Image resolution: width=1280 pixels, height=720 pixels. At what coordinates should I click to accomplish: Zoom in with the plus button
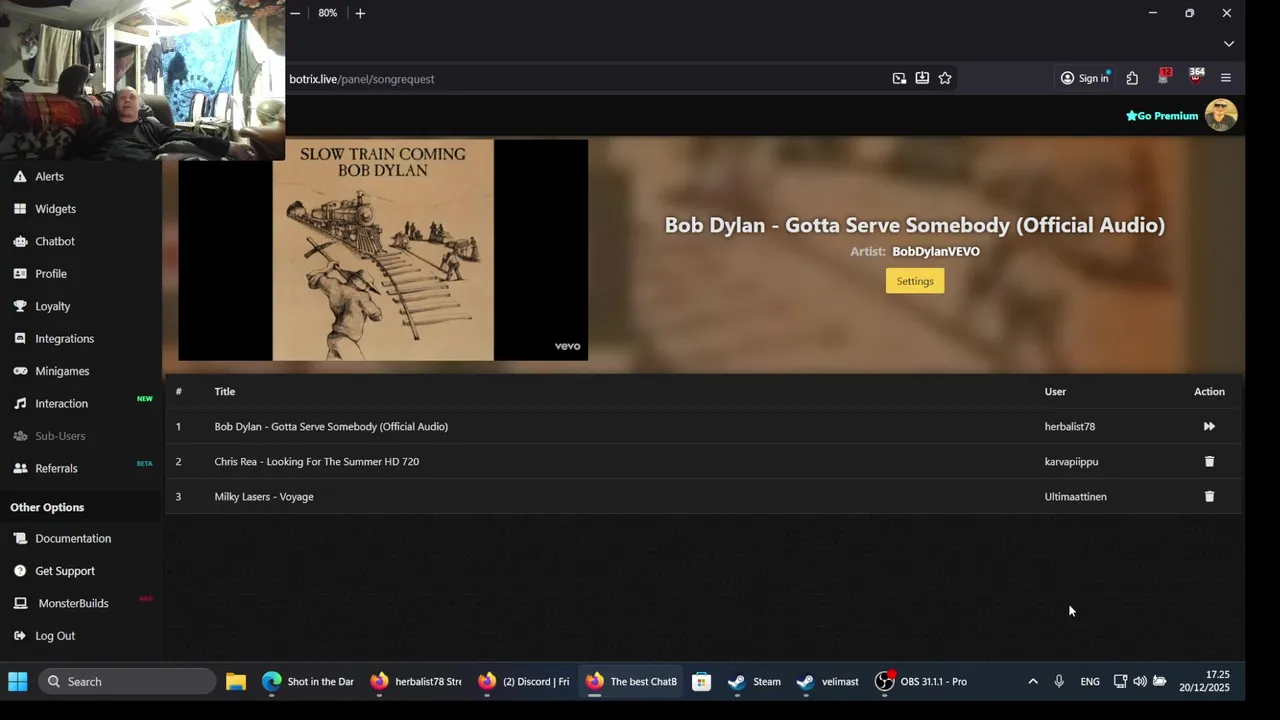[x=360, y=13]
